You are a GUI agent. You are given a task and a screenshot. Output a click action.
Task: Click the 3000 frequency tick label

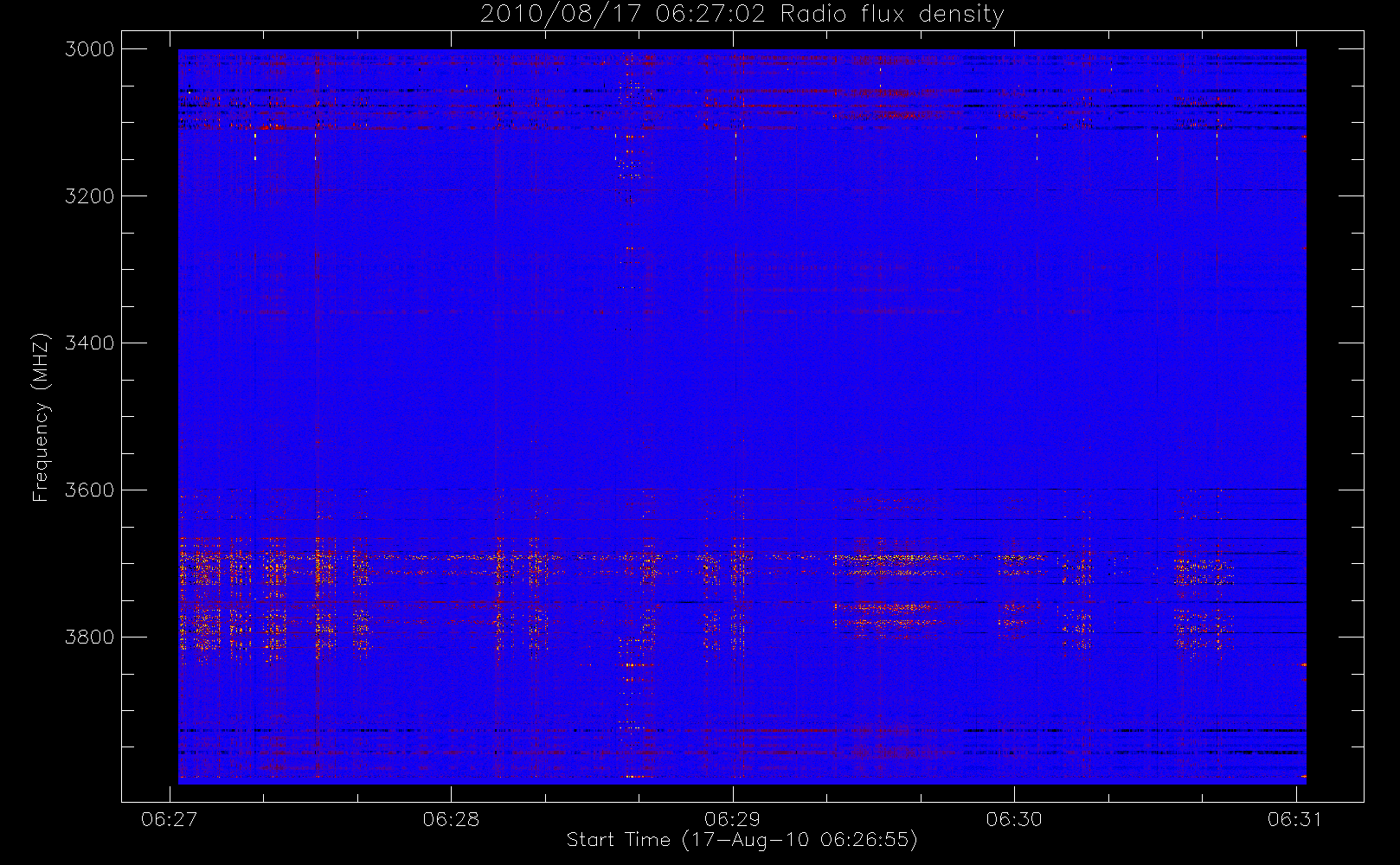coord(90,49)
